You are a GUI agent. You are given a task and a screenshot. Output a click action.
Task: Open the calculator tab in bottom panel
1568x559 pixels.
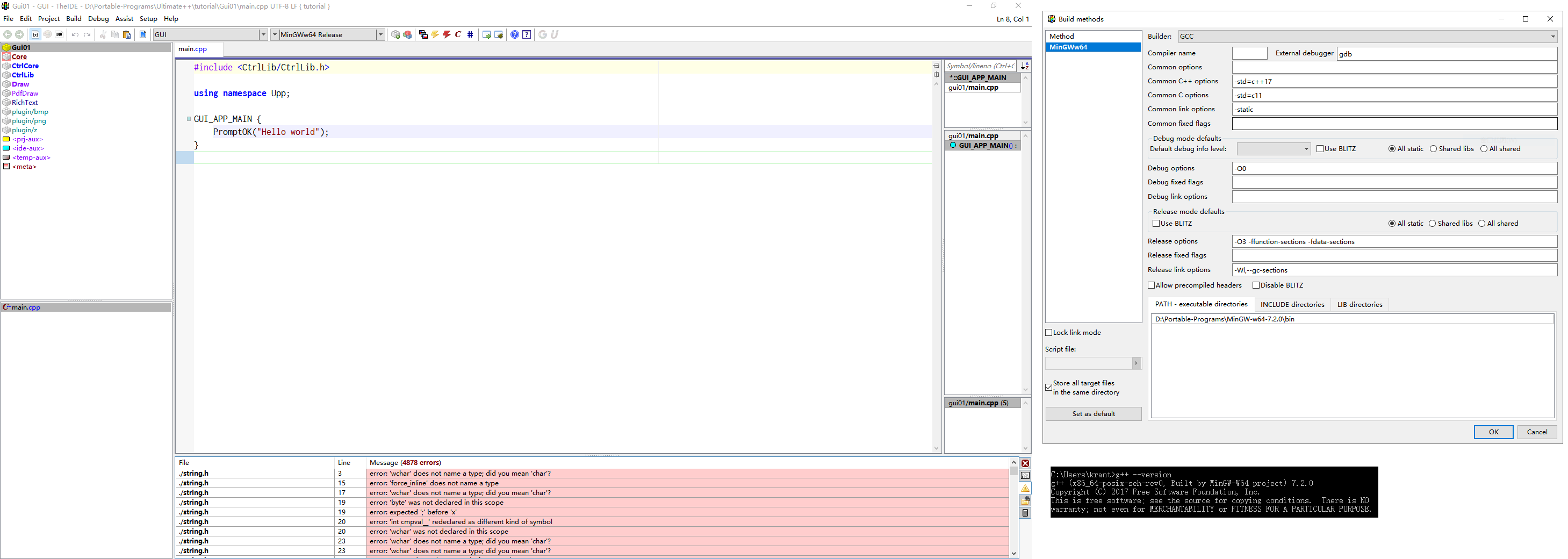click(x=1025, y=513)
